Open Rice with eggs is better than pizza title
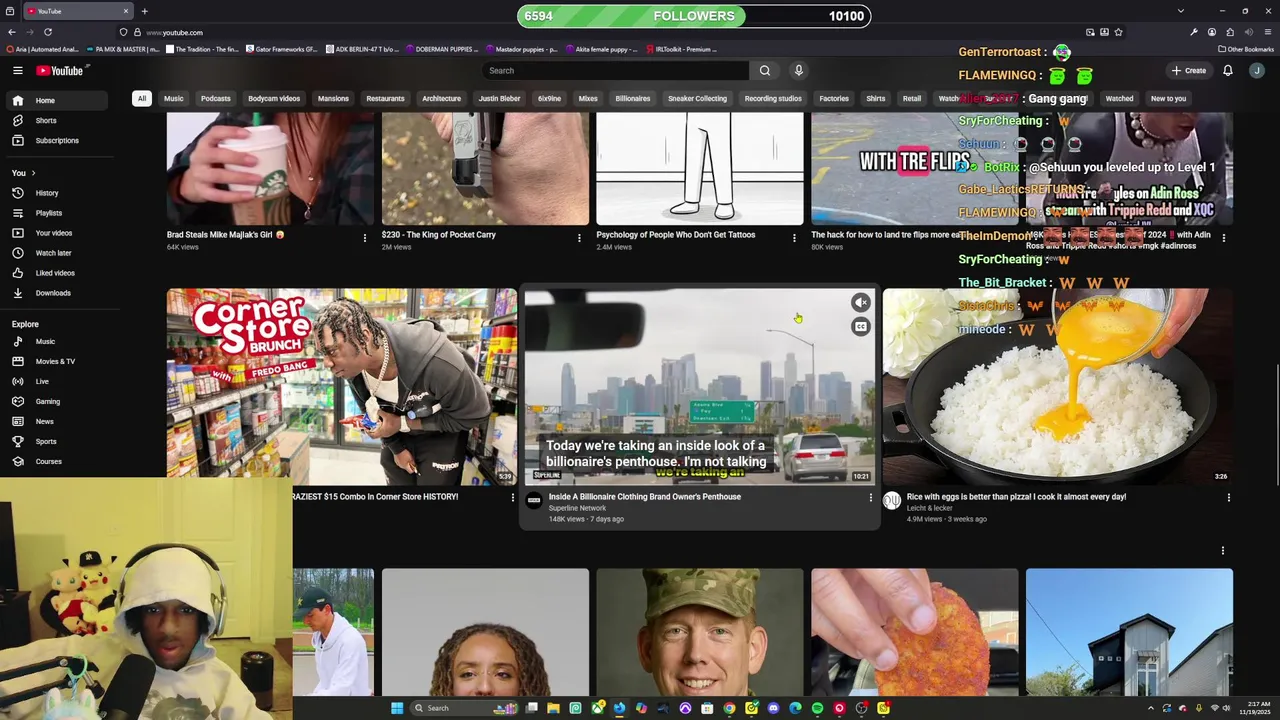The image size is (1280, 720). [1016, 497]
